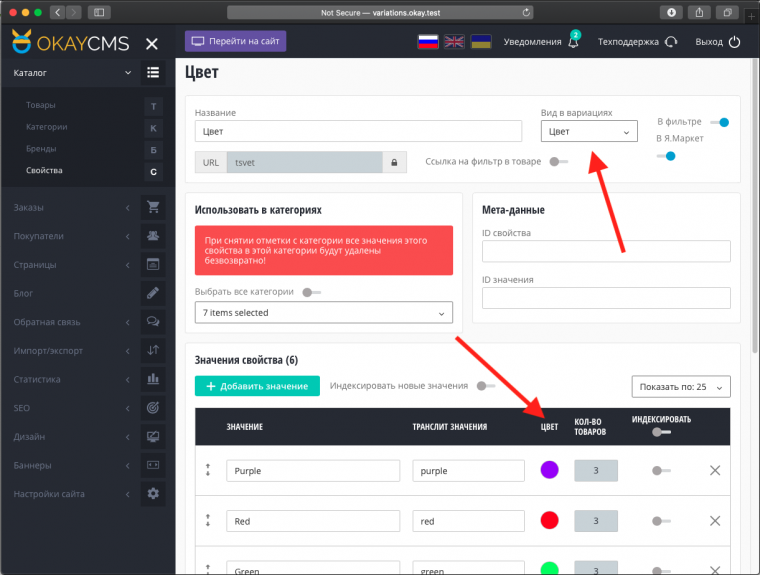Open the 'Показать по: 25' dropdown
The height and width of the screenshot is (575, 760).
681,387
